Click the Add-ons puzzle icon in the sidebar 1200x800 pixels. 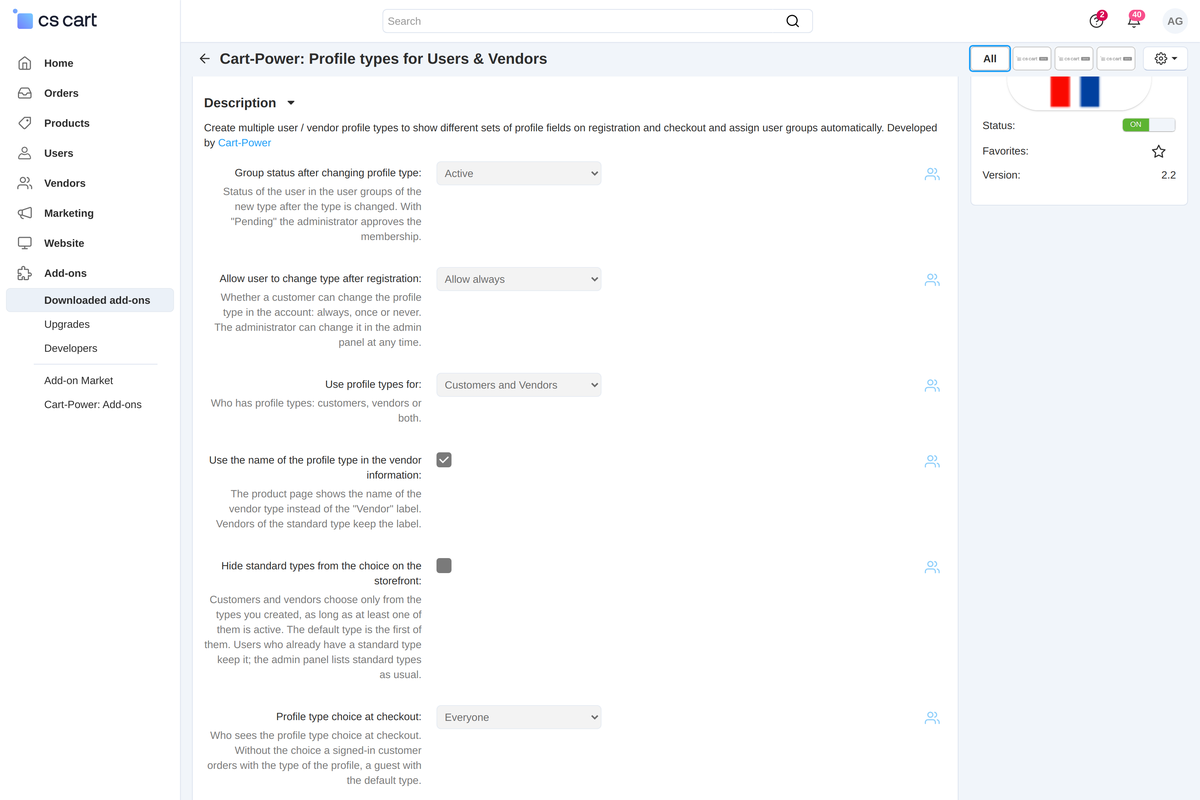[25, 273]
